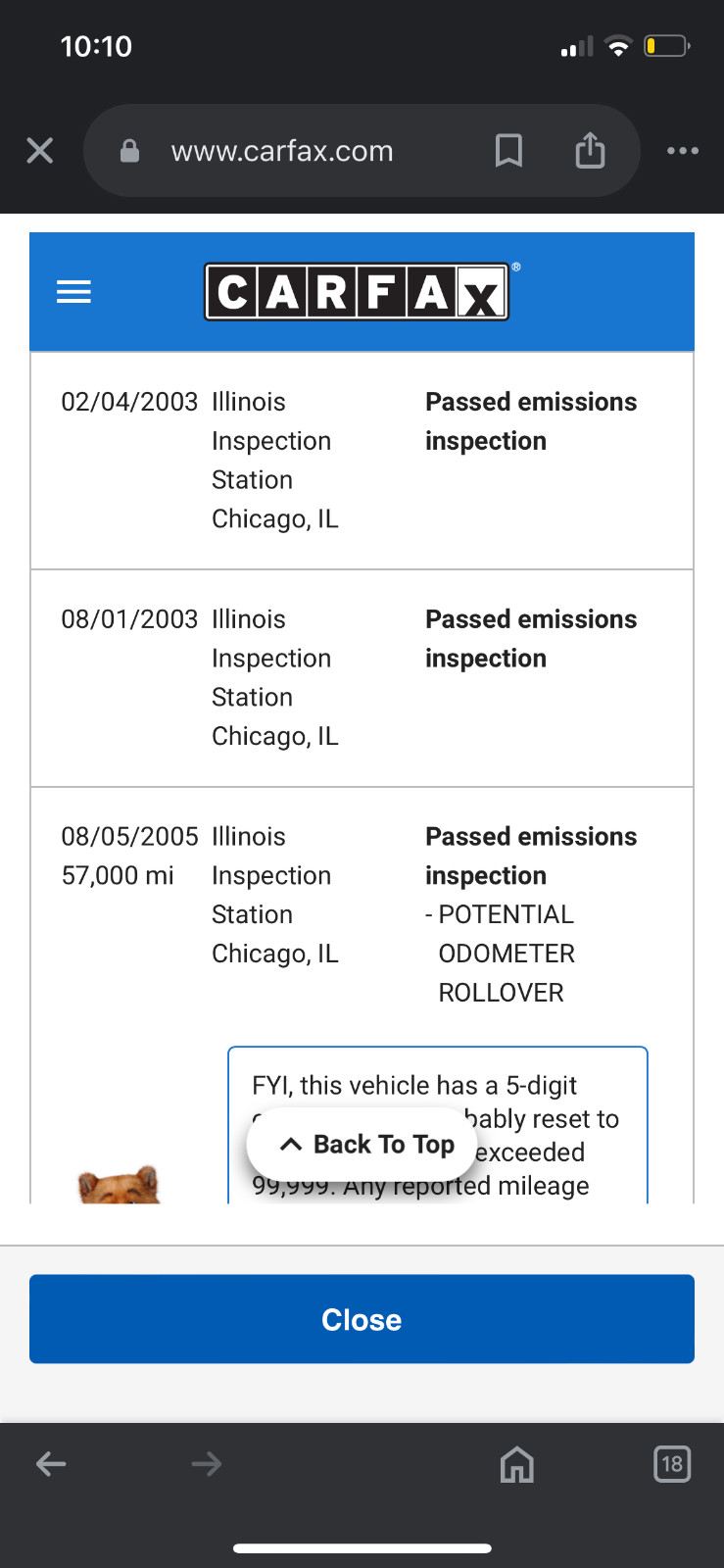The image size is (724, 1568).
Task: Bookmark this page
Action: click(508, 150)
